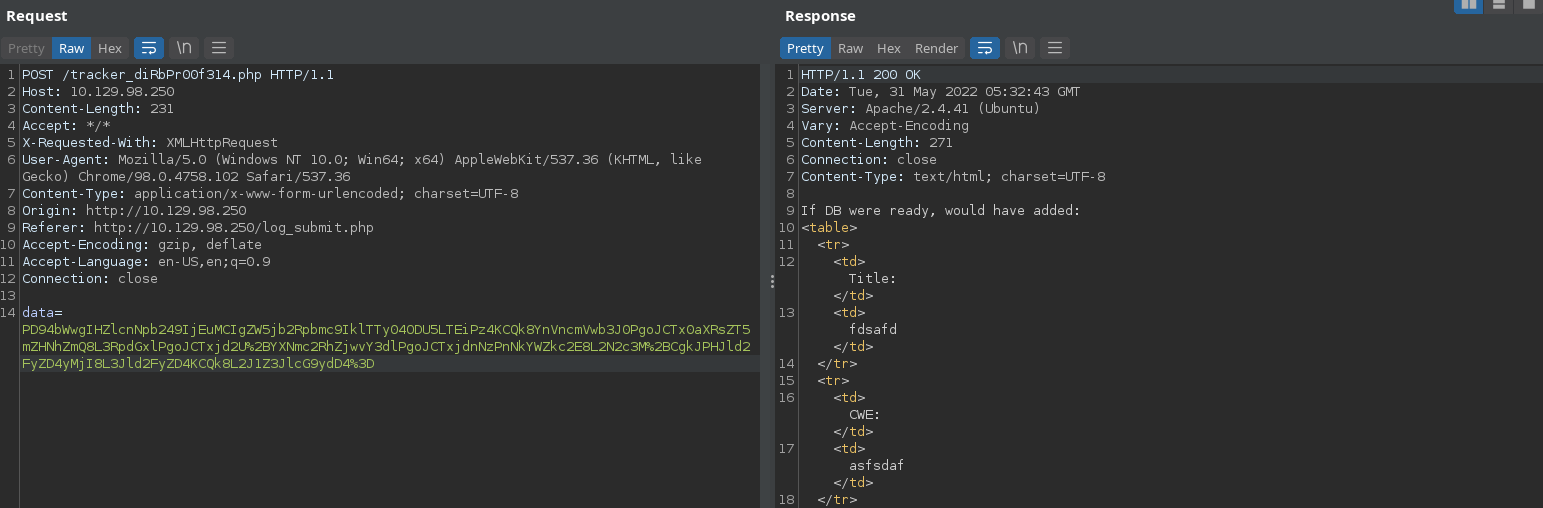Viewport: 1543px width, 508px height.
Task: Toggle word wrap in Response panel
Action: [985, 48]
